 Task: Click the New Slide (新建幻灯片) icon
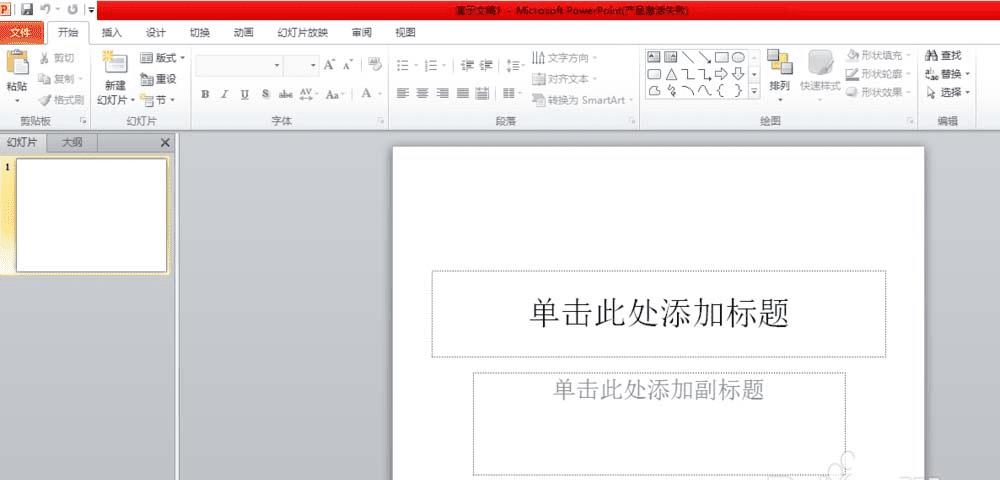pos(115,62)
